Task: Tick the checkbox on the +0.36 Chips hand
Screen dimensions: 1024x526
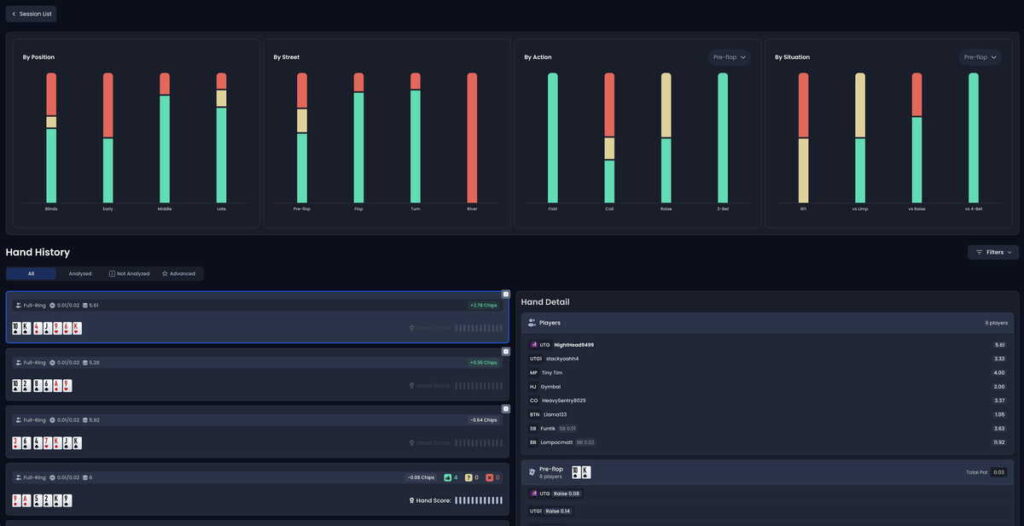Action: click(505, 352)
